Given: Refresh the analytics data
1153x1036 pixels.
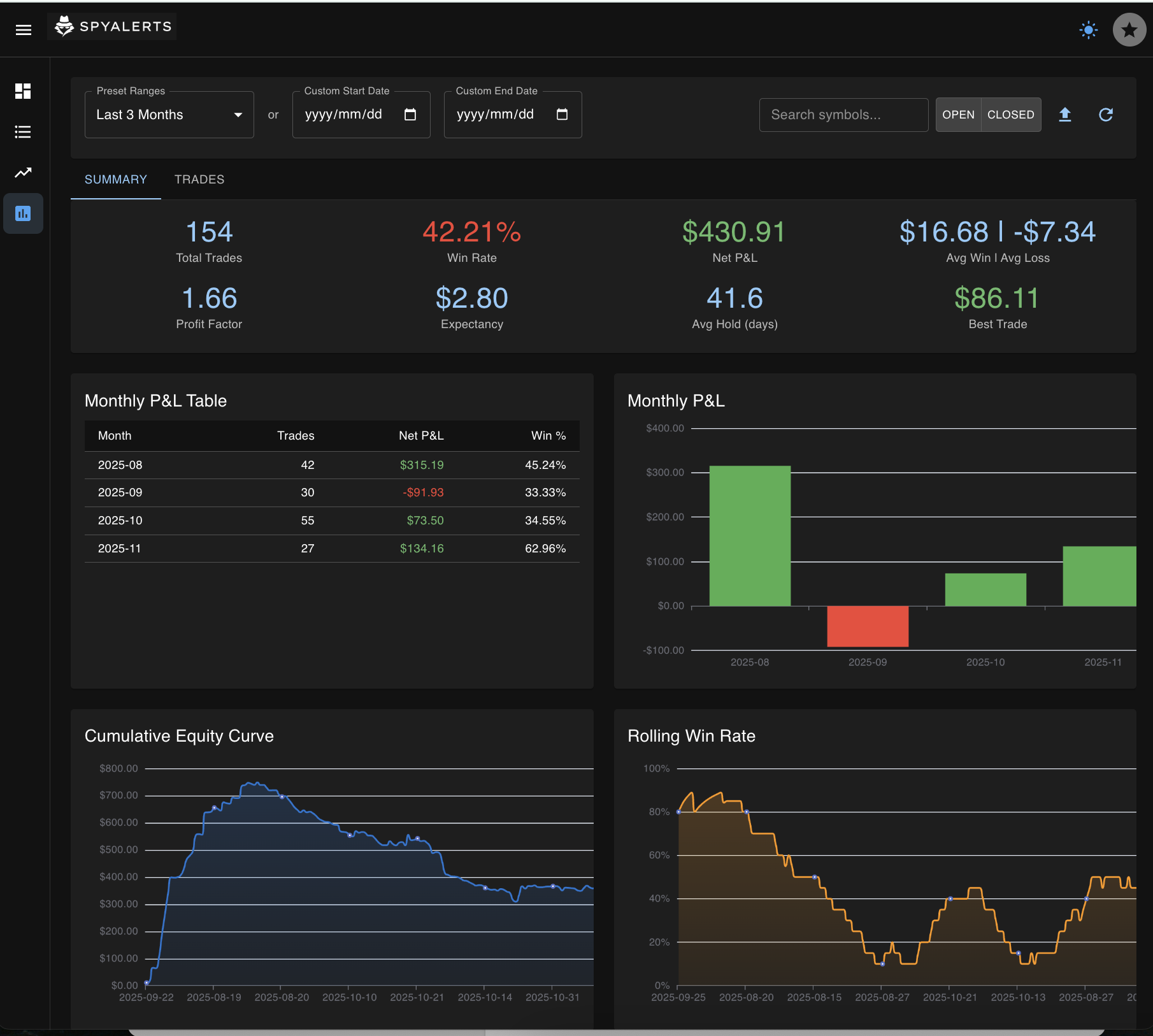Looking at the screenshot, I should (1106, 115).
